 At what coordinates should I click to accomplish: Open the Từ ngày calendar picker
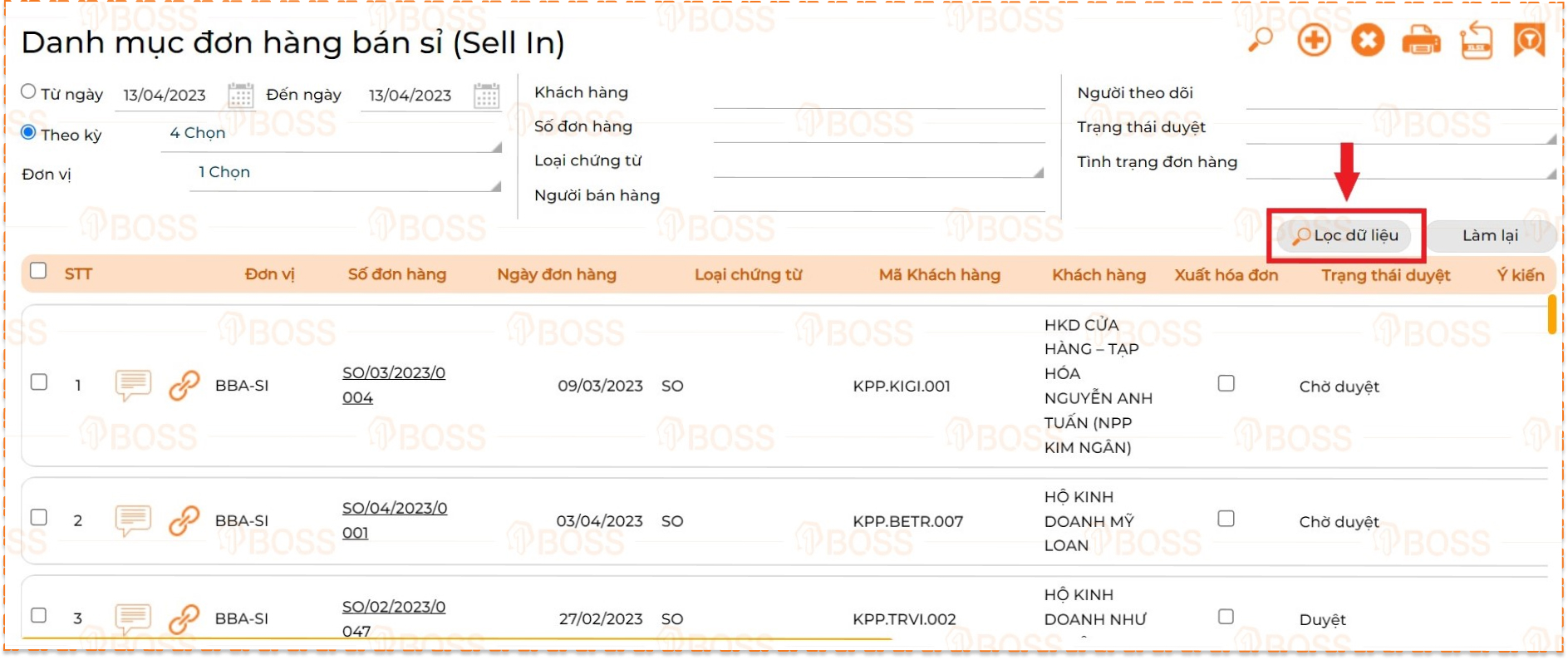[240, 96]
